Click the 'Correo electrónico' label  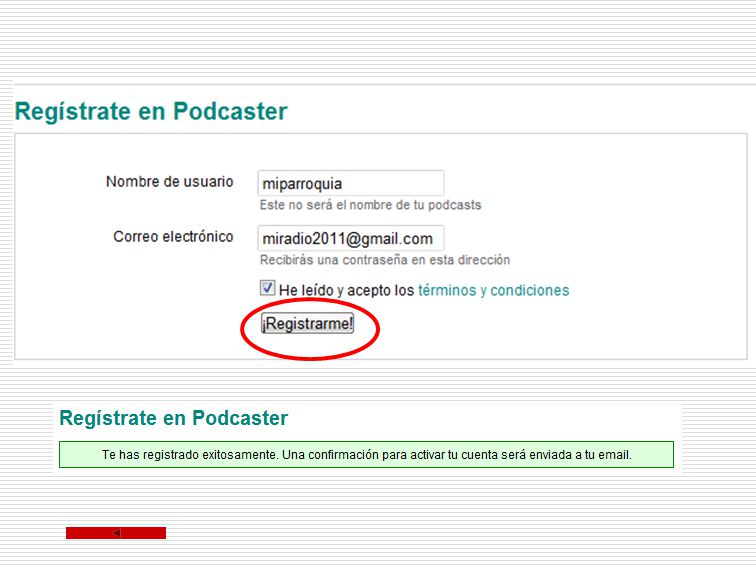[173, 237]
